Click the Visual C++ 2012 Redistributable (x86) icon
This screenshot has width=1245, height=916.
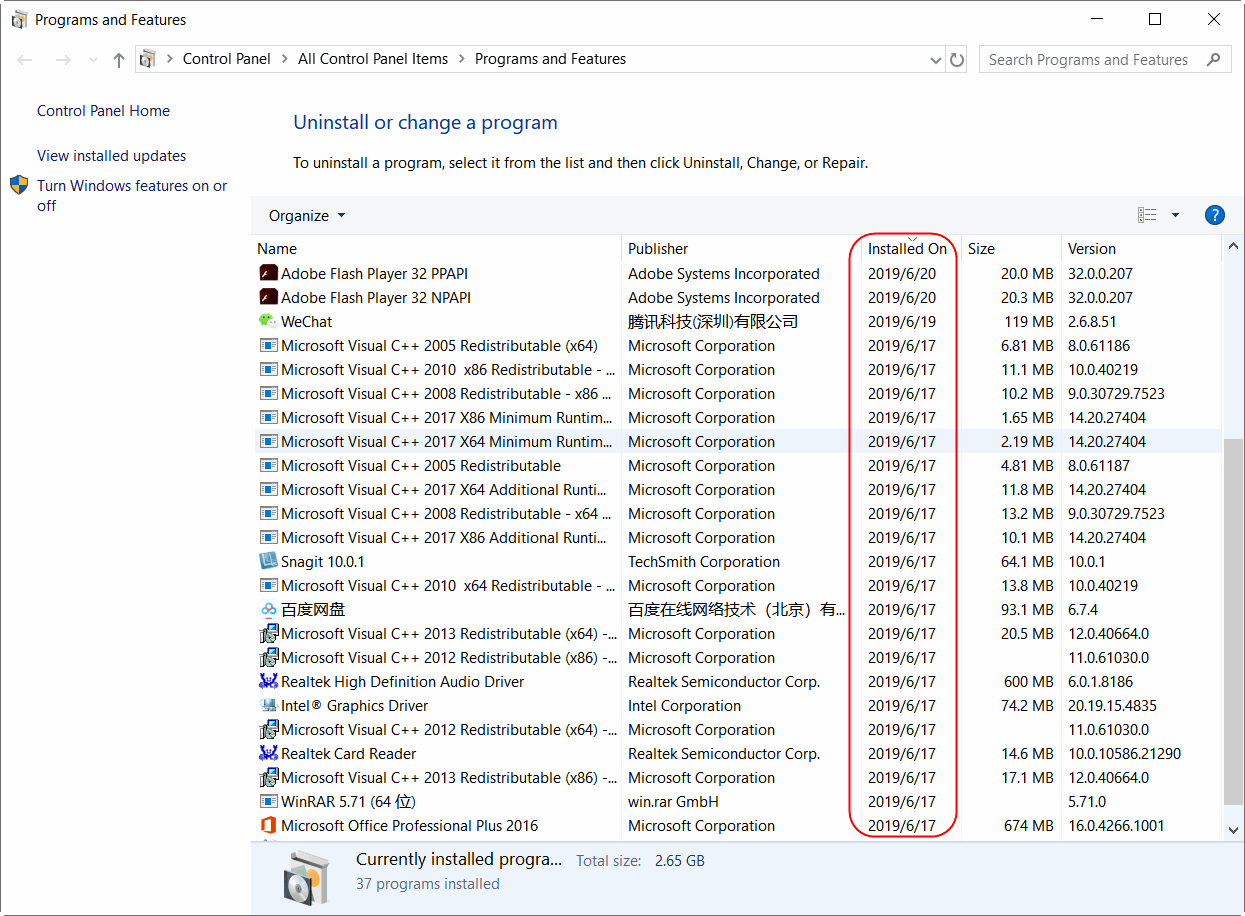pos(268,658)
